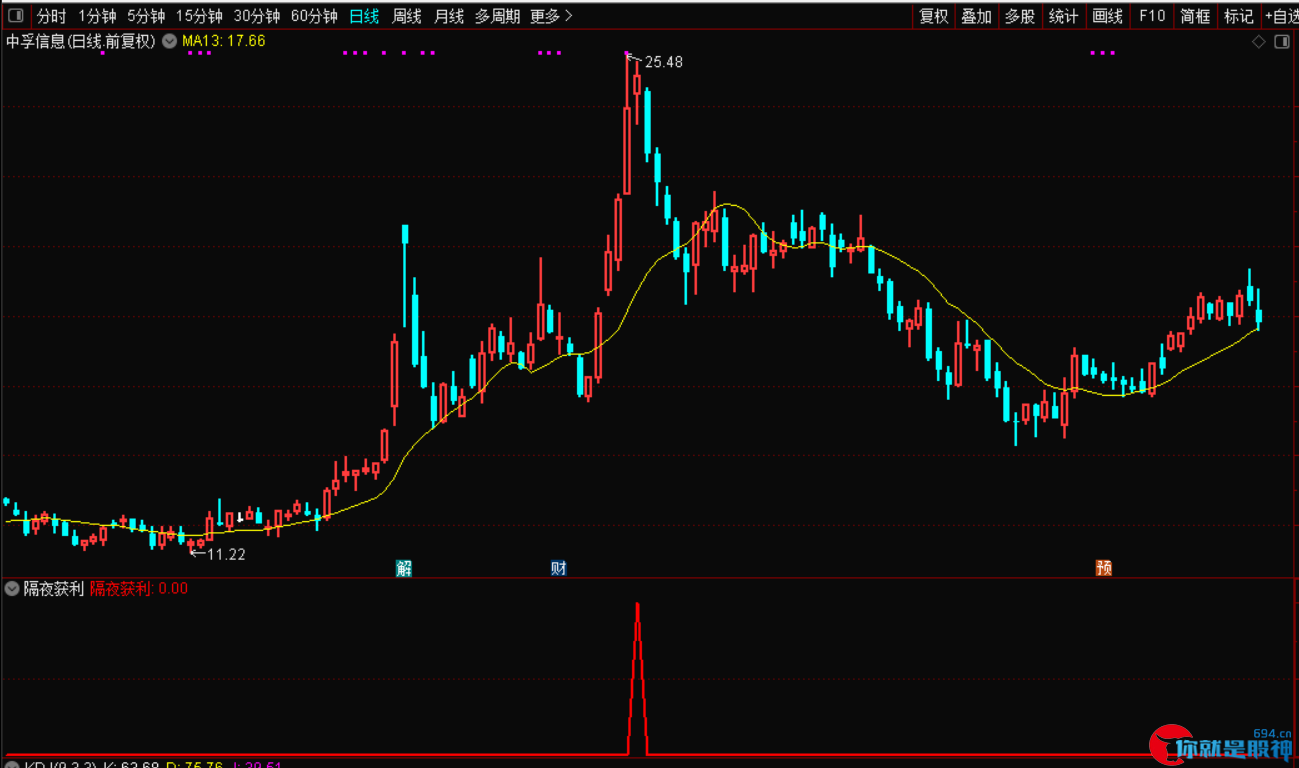Select the 周线 weekly tab
The width and height of the screenshot is (1299, 768).
coord(407,16)
